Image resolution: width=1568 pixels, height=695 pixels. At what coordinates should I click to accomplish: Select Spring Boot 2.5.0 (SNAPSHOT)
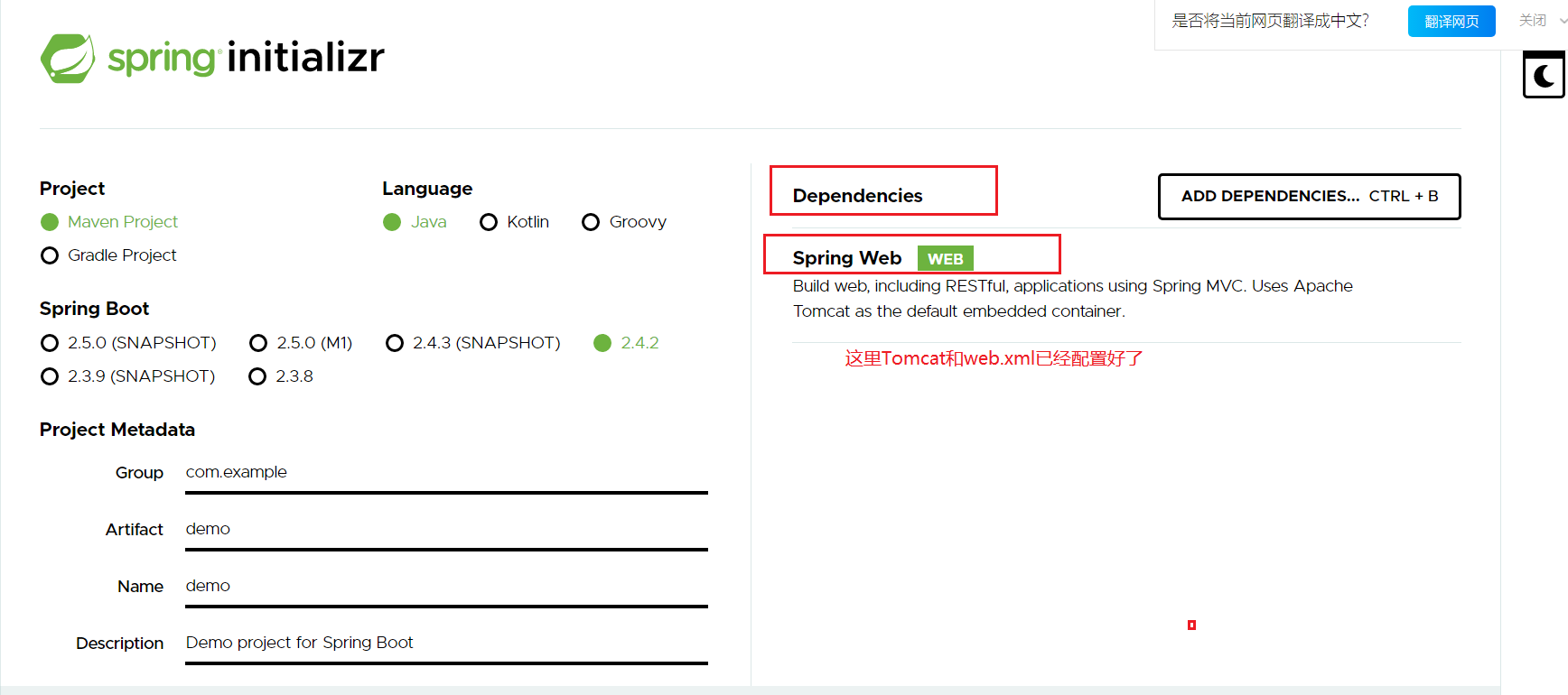[x=128, y=343]
